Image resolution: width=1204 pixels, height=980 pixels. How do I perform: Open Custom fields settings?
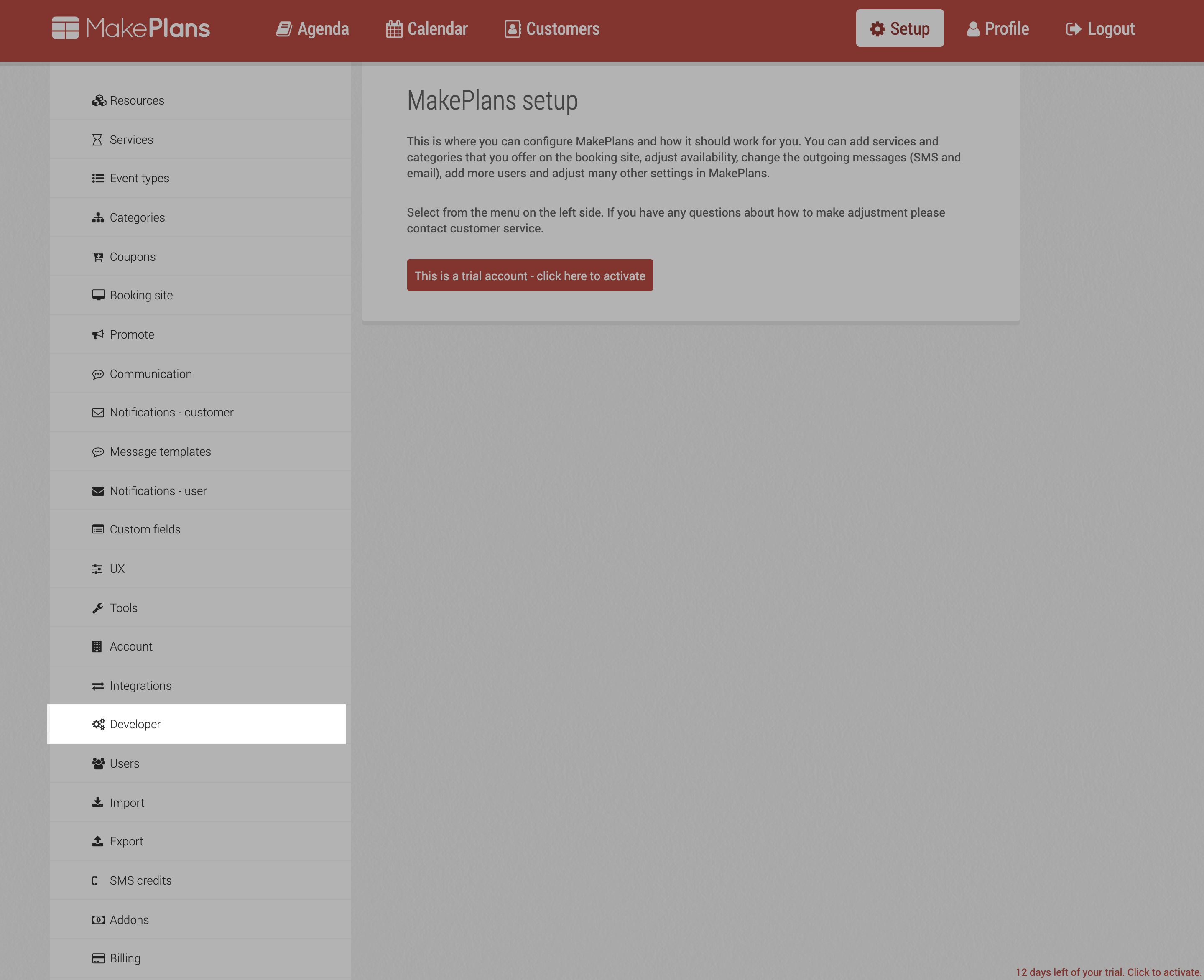[x=200, y=530]
